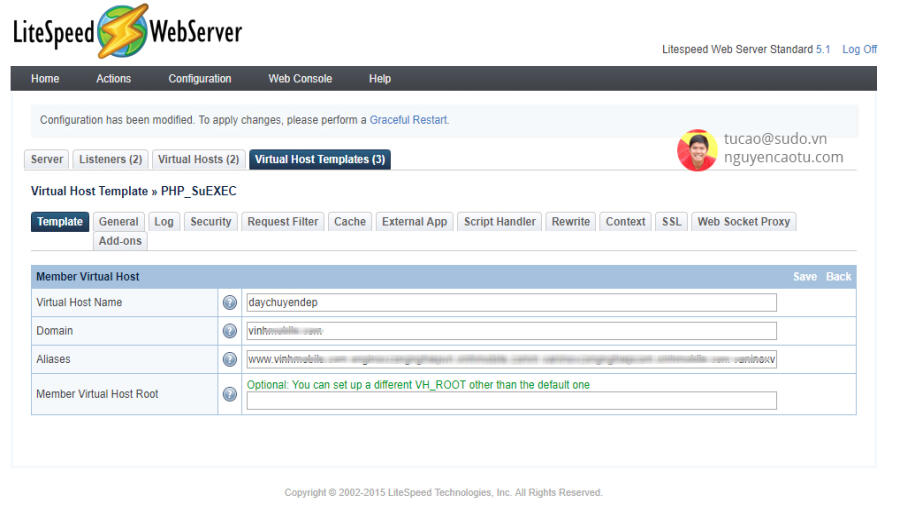Image resolution: width=900 pixels, height=506 pixels.
Task: Click the 5.1 version link
Action: pyautogui.click(x=823, y=49)
